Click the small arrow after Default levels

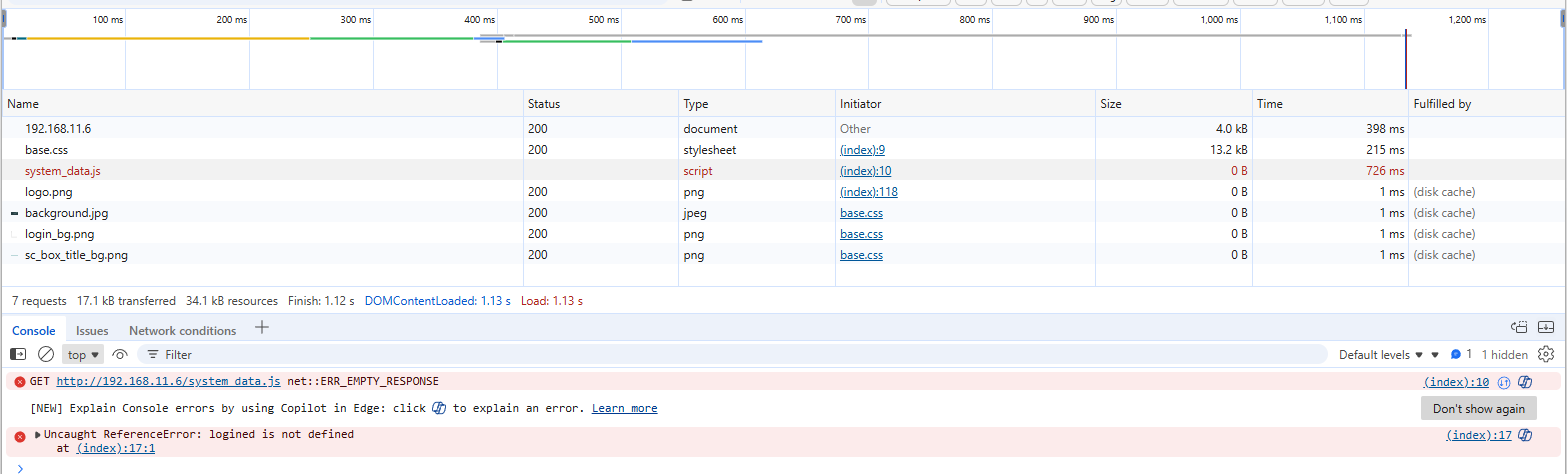(1435, 354)
